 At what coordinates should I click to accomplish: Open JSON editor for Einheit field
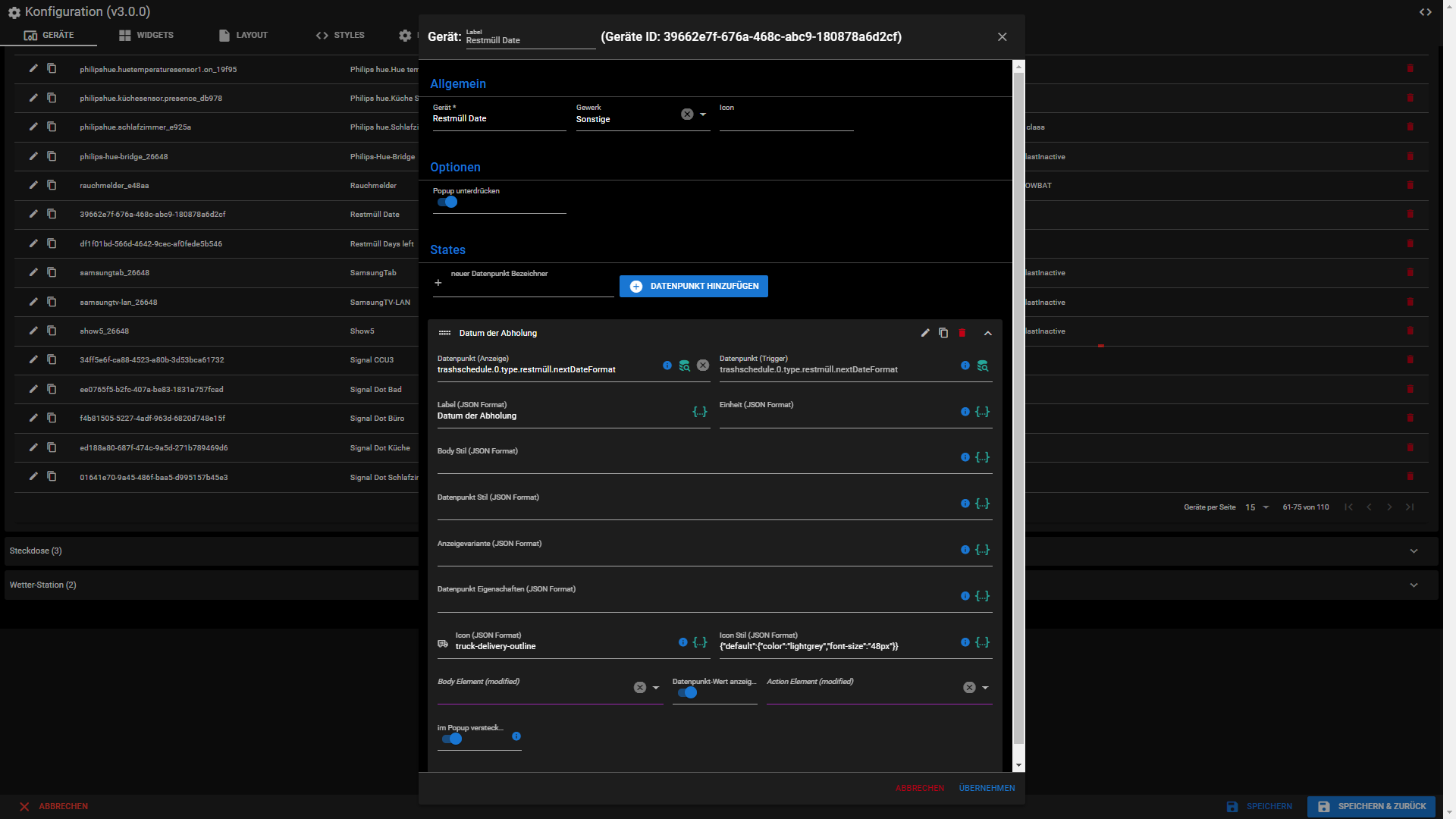(983, 412)
